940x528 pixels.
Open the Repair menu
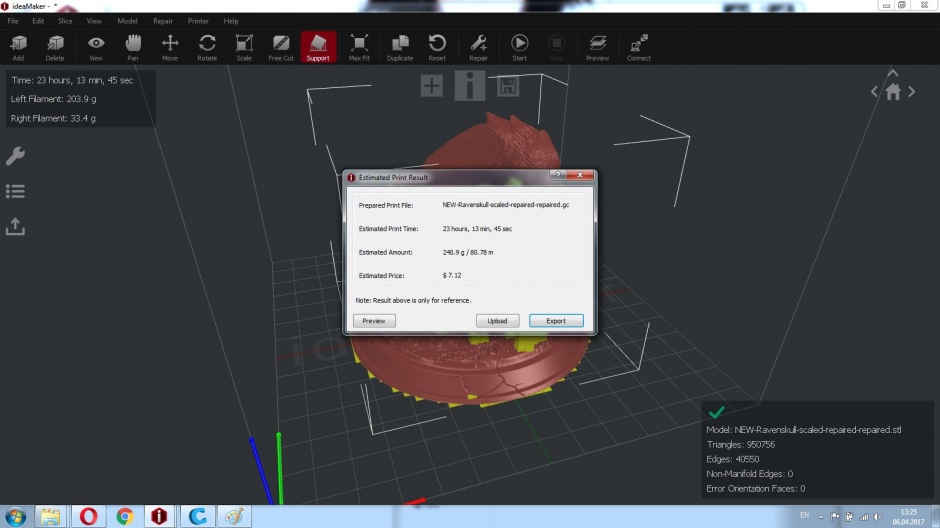click(x=162, y=21)
